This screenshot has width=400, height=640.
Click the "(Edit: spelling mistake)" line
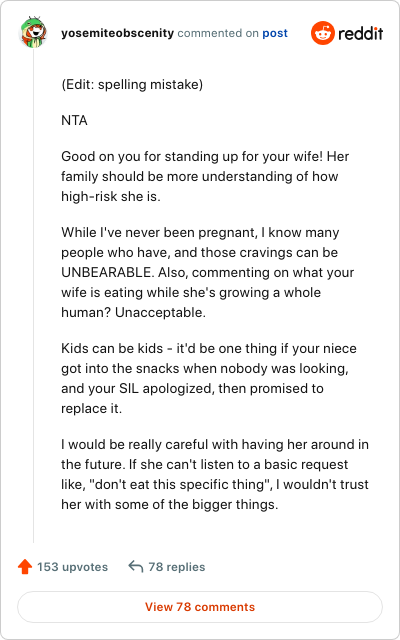(x=132, y=85)
